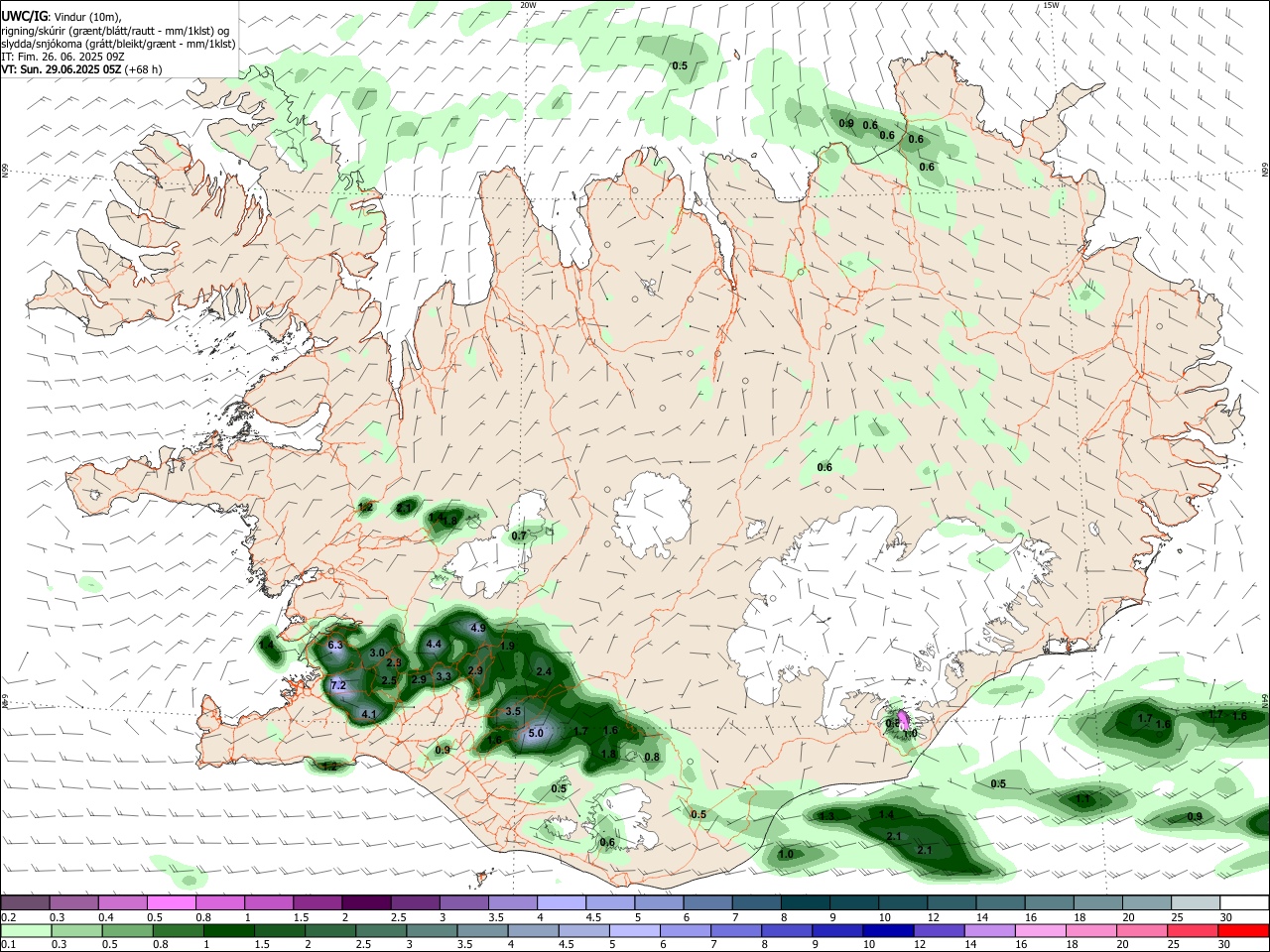This screenshot has height=952, width=1270.
Task: Pick the palest green first swatch of lower scale
Action: point(26,930)
